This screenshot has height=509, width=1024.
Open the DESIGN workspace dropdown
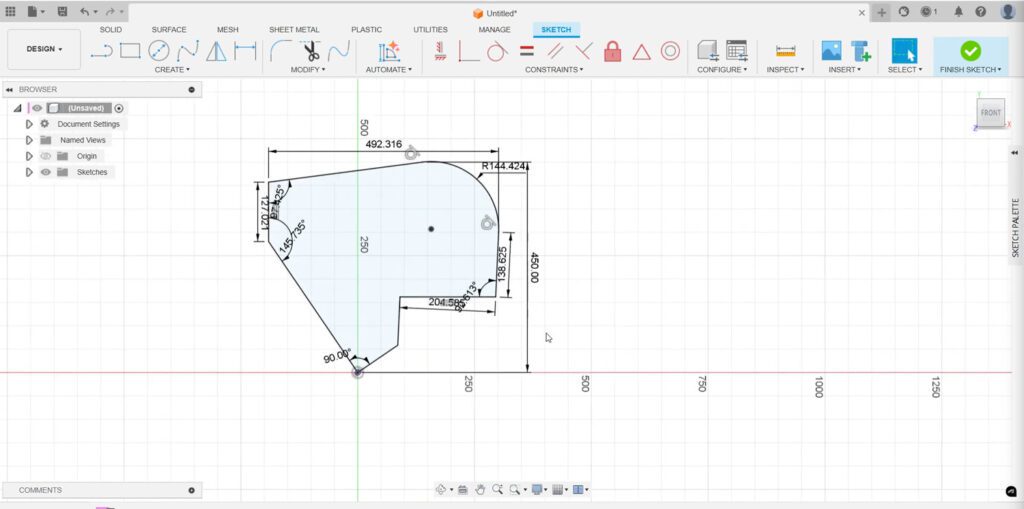click(44, 49)
